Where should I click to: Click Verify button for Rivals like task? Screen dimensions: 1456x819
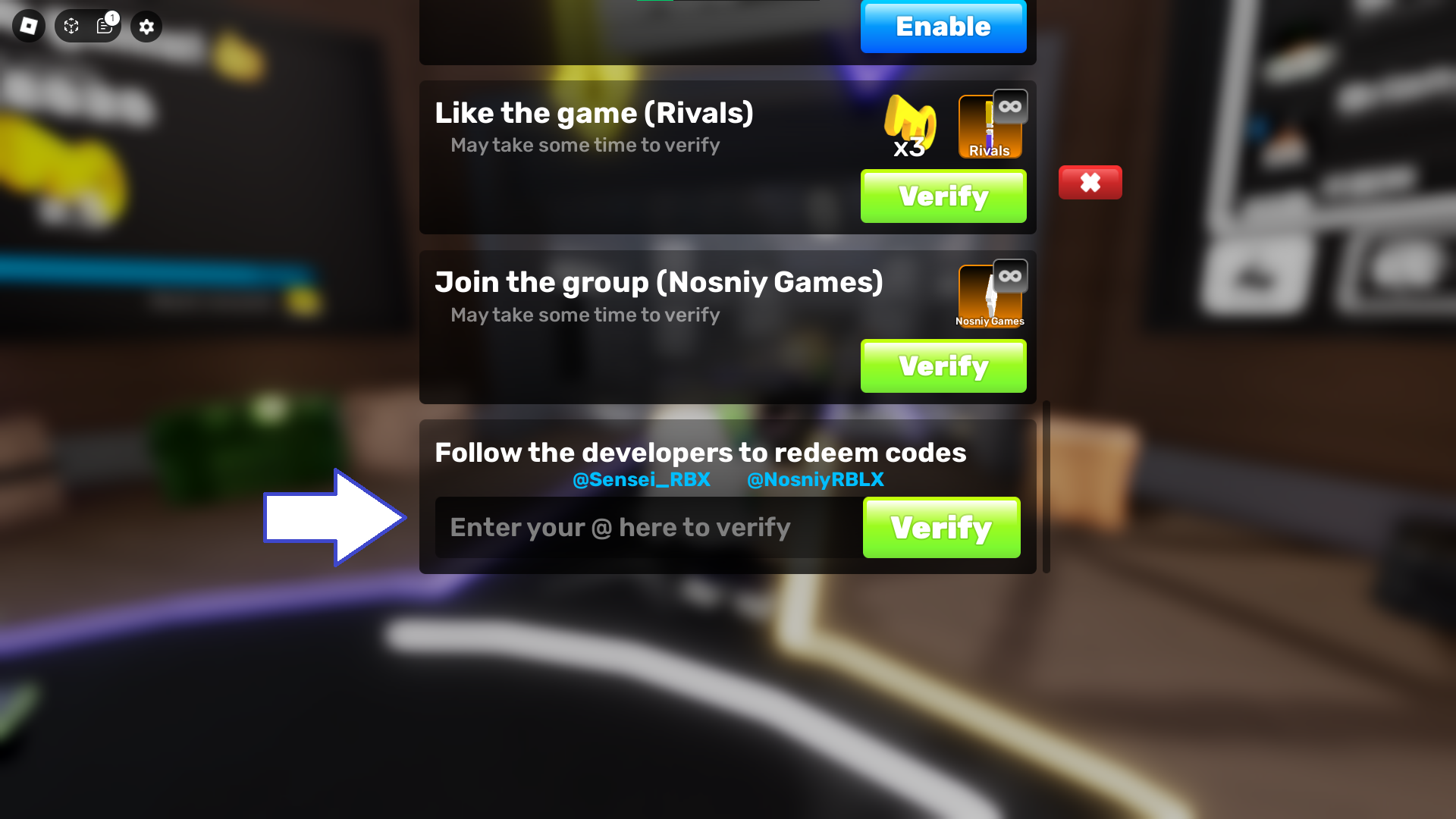point(943,196)
